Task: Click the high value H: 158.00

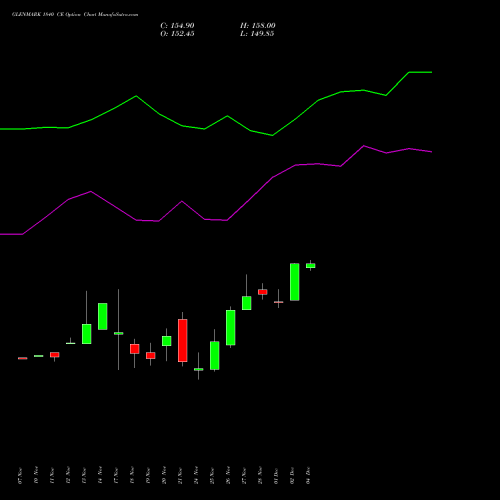Action: (258, 26)
